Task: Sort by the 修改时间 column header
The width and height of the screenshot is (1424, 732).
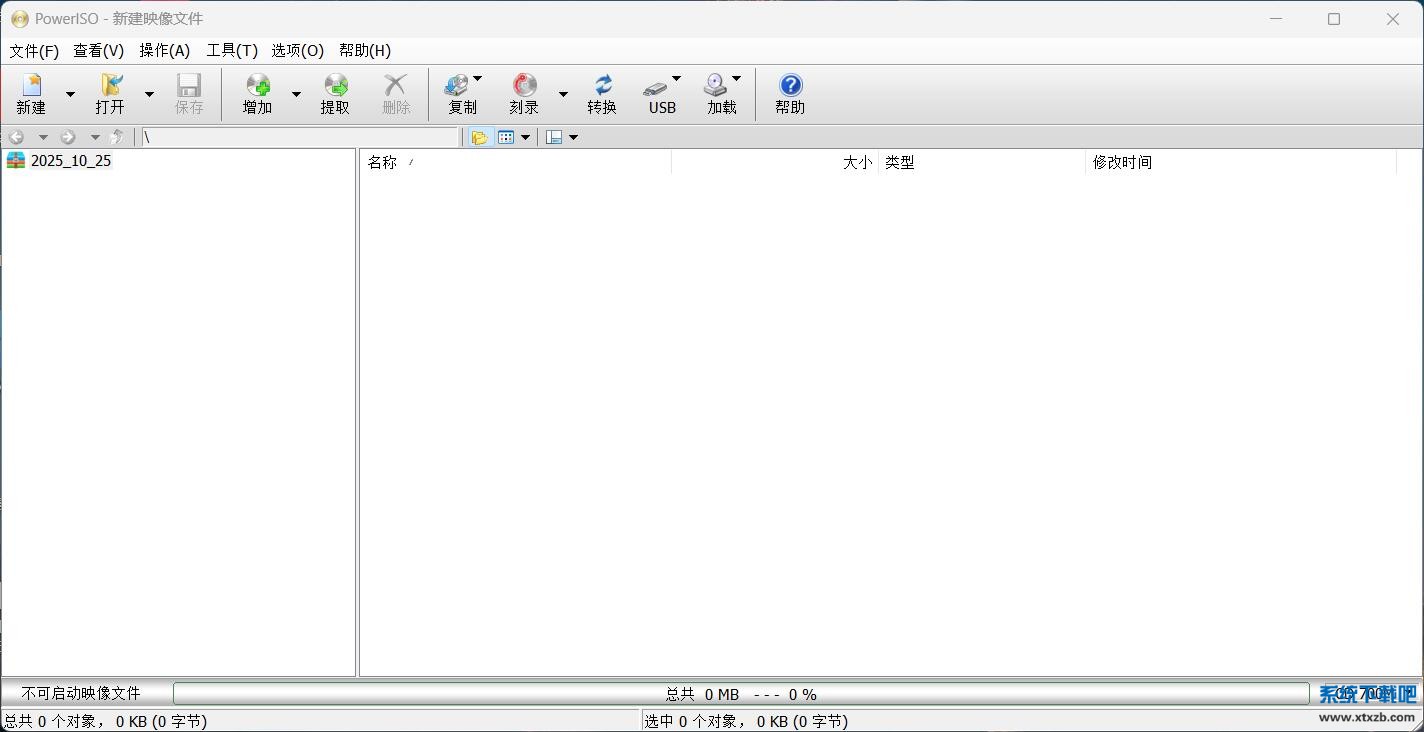Action: (x=1122, y=162)
